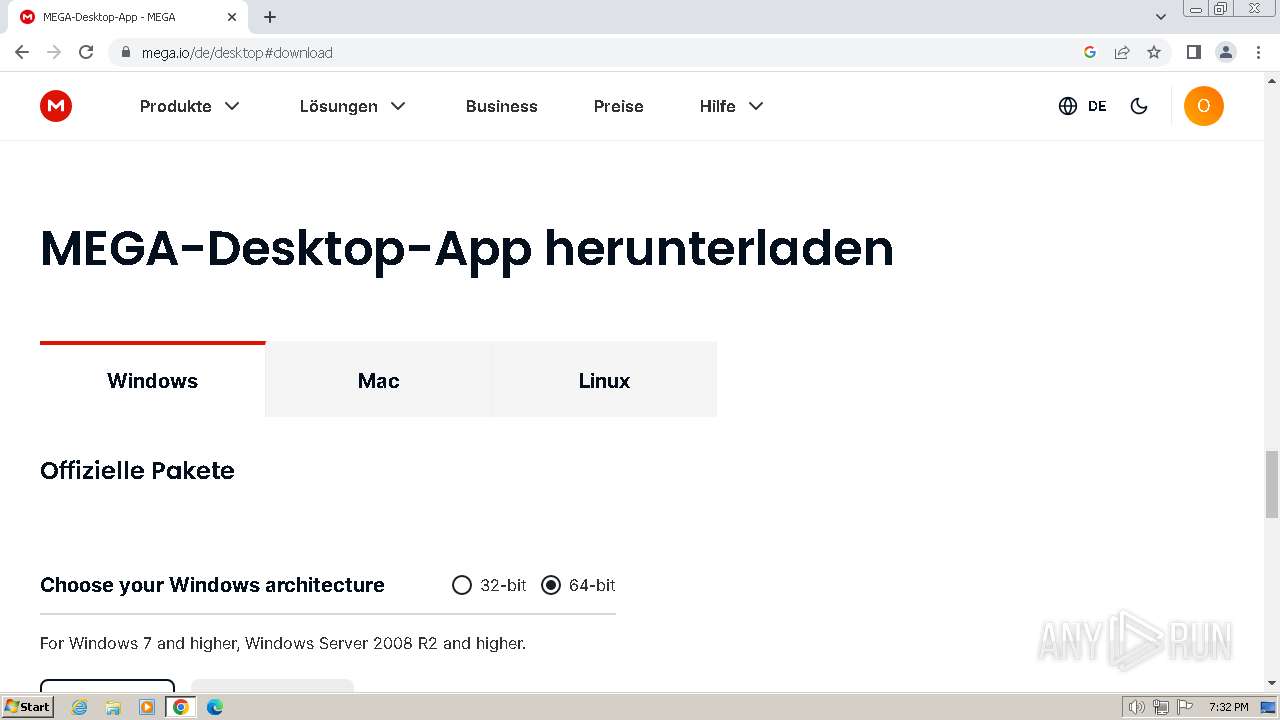Share this page icon
This screenshot has height=720, width=1280.
tap(1122, 52)
